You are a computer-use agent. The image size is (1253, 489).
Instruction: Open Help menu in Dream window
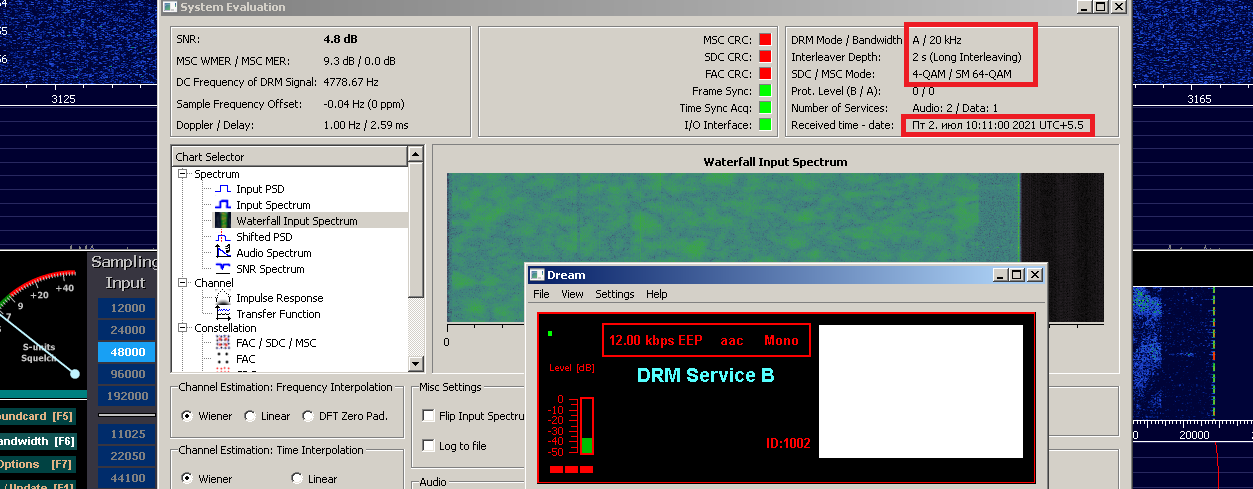click(657, 294)
